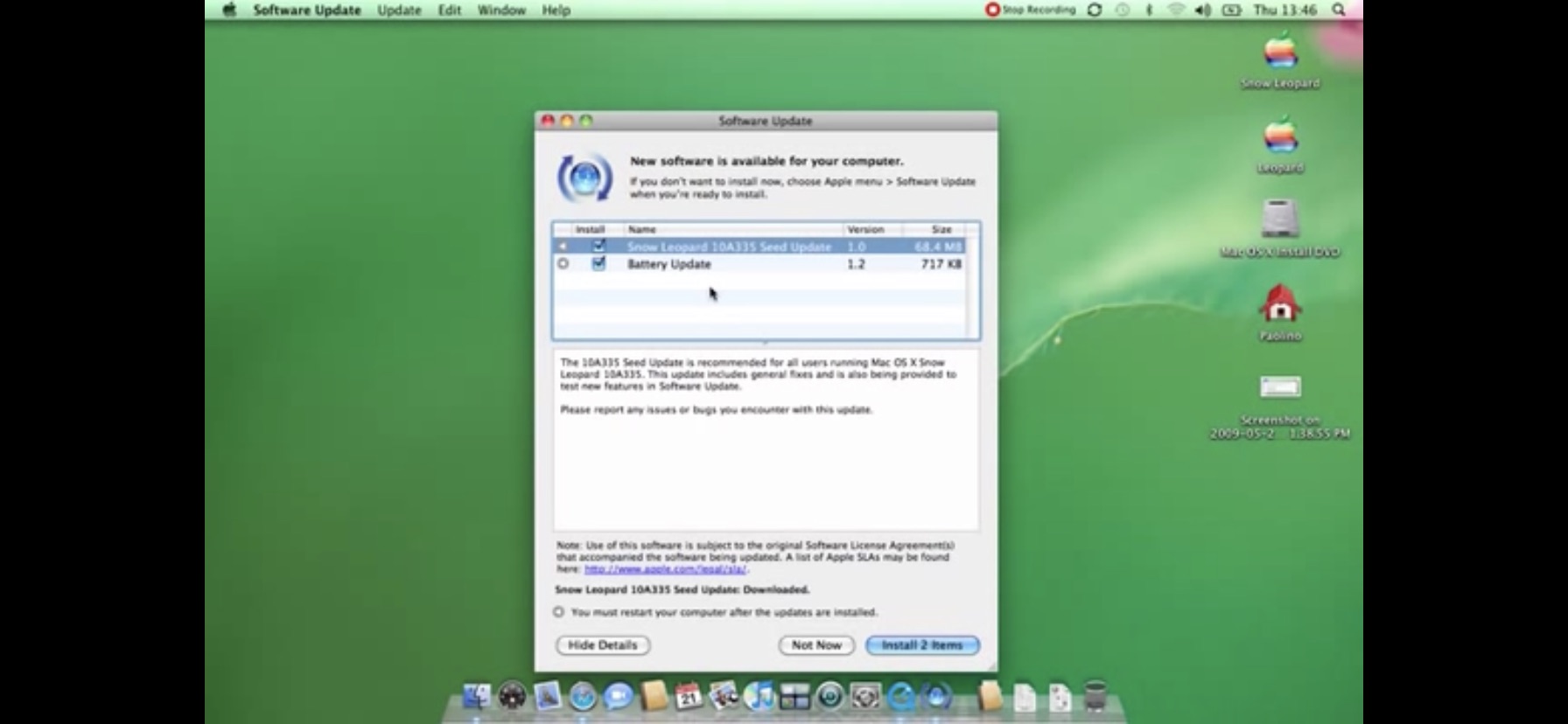Click Stop Recording in the menu bar

point(1030,10)
